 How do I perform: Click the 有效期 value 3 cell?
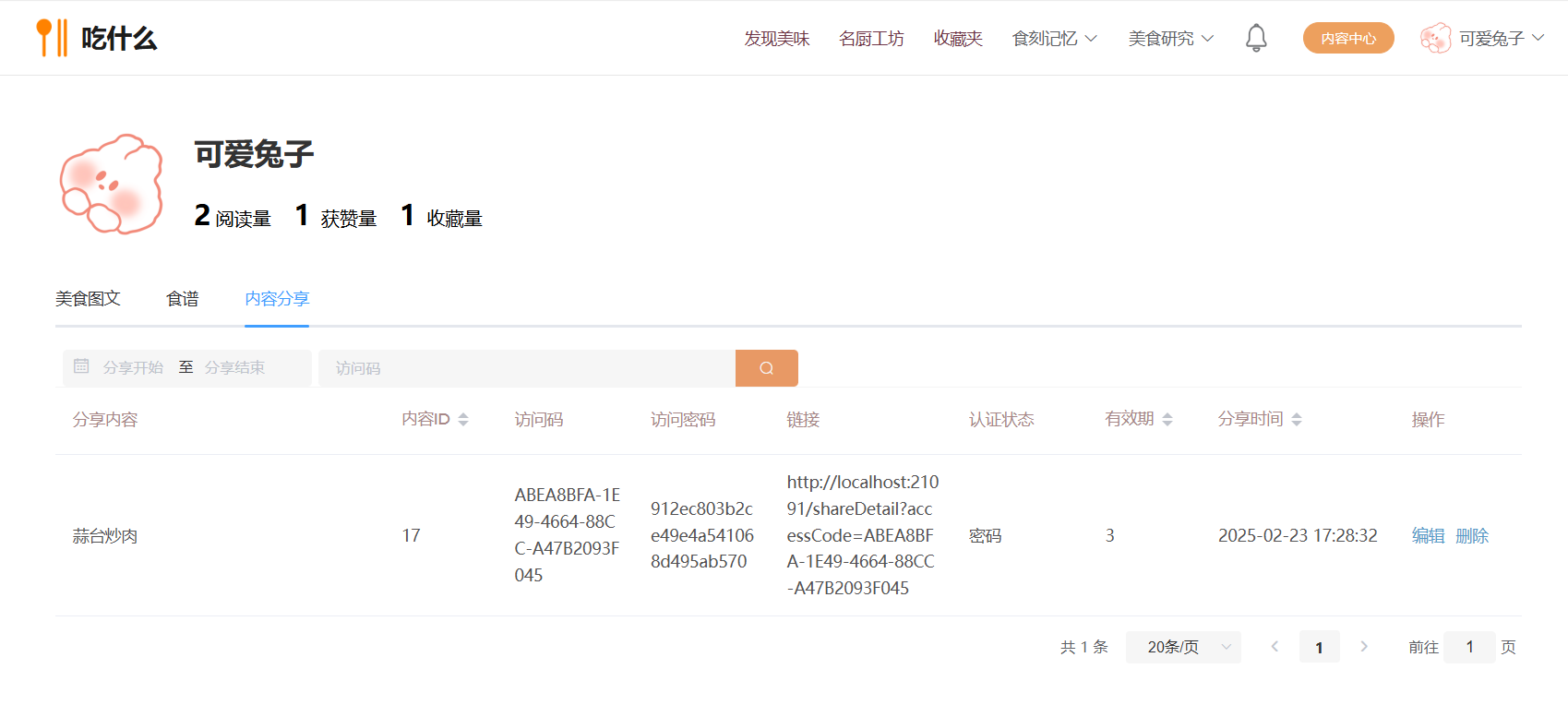click(x=1110, y=535)
